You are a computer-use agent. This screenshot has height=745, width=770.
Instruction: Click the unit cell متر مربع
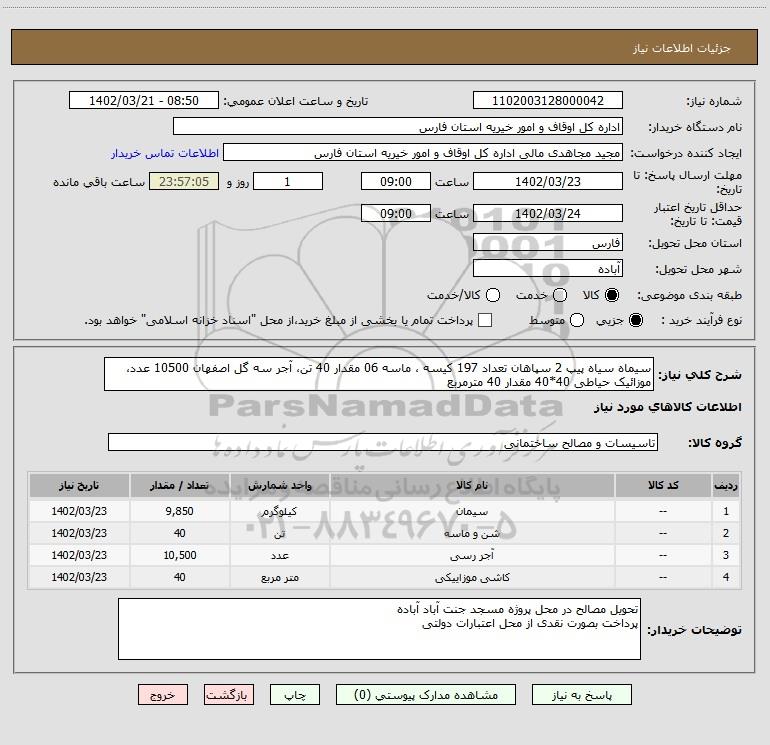(279, 578)
